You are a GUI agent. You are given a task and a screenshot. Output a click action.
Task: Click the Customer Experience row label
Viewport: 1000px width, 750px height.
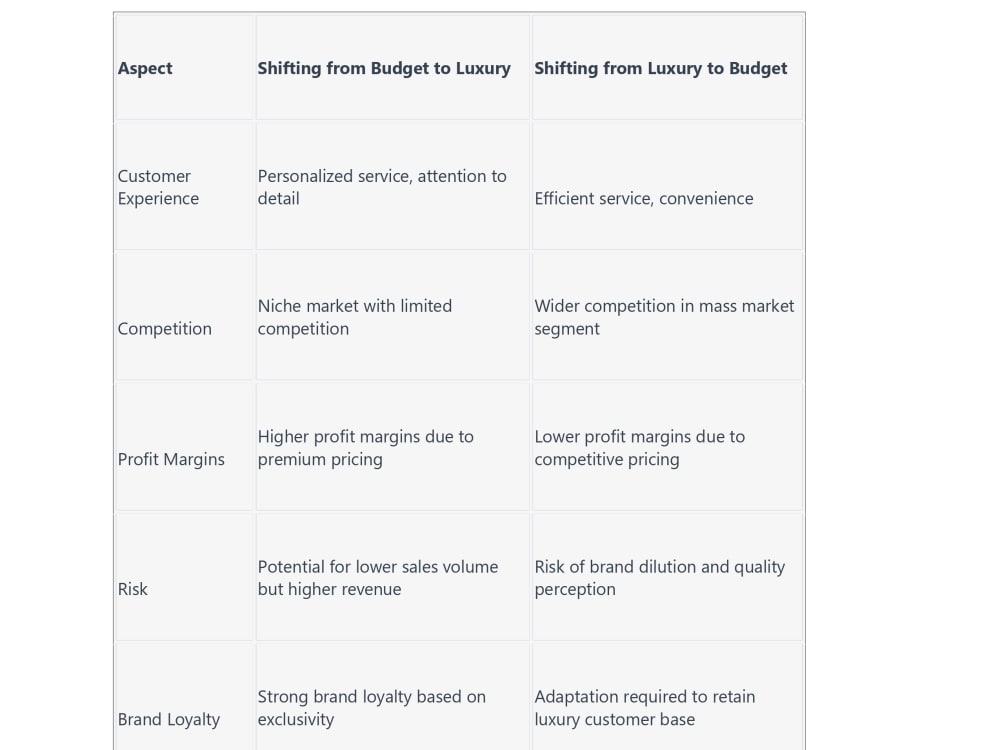158,187
